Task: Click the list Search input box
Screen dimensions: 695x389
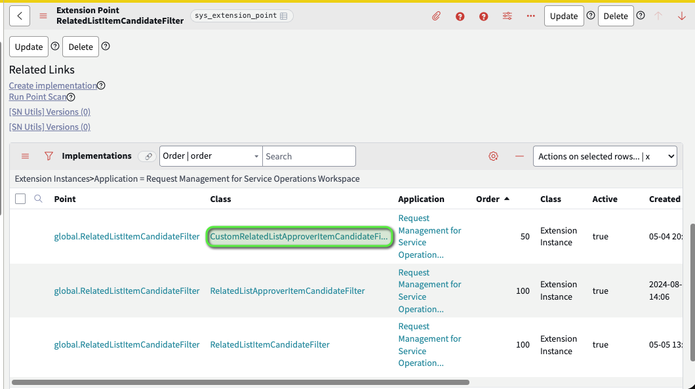Action: 309,156
